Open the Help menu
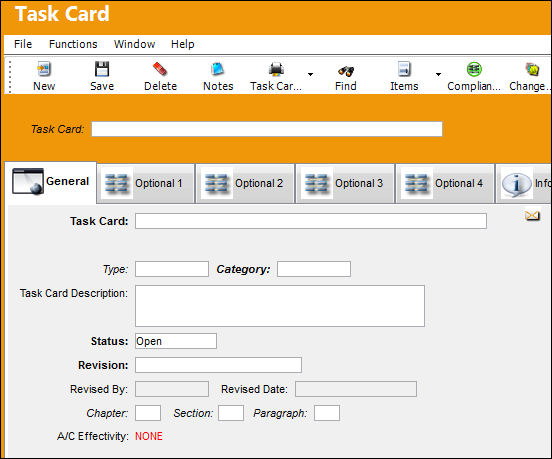 [182, 44]
